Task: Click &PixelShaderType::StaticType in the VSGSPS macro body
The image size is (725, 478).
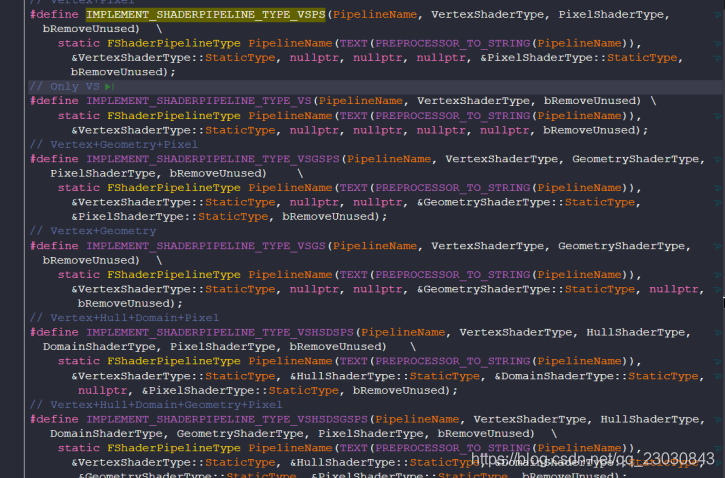Action: tap(170, 216)
